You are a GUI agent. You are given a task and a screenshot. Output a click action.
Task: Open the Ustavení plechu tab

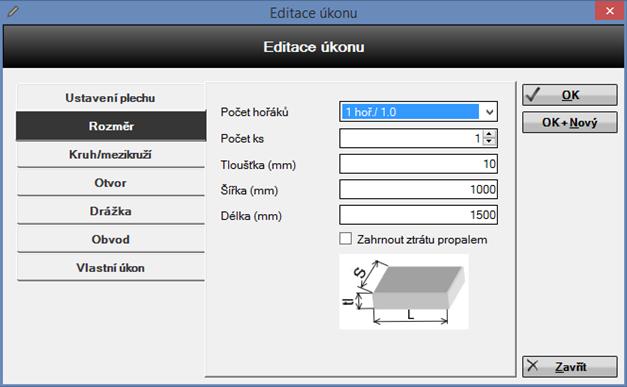click(110, 98)
